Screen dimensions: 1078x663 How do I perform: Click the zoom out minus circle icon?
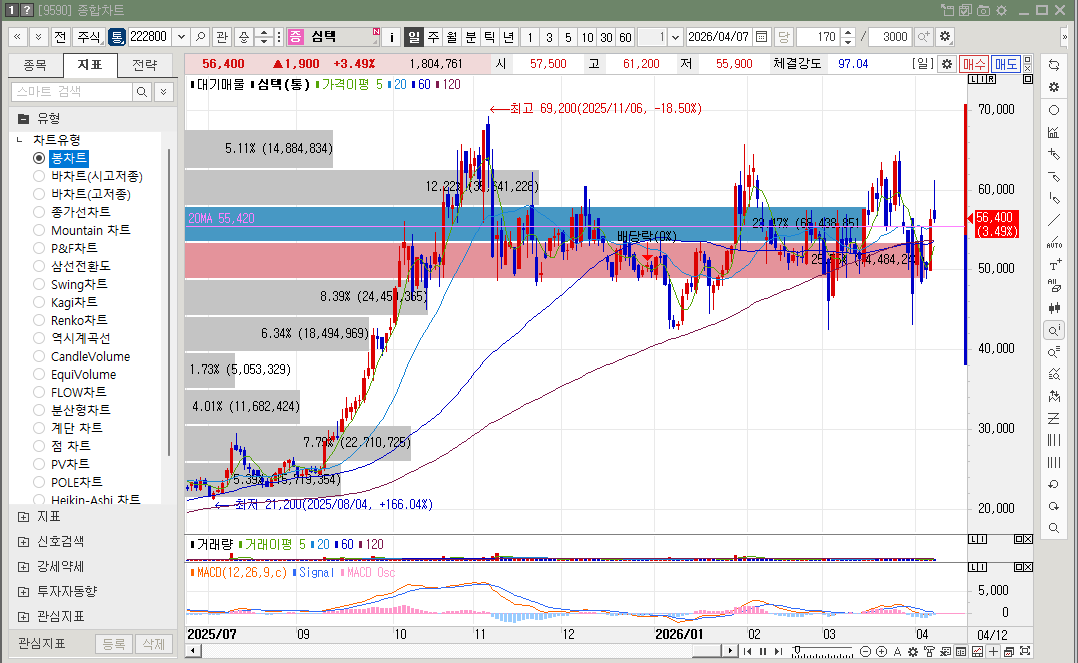point(866,651)
